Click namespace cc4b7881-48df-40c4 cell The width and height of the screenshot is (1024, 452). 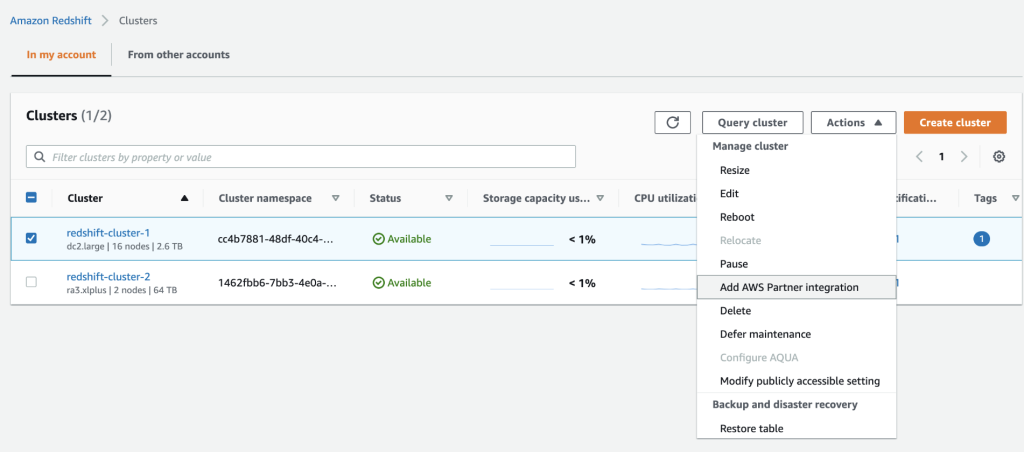tap(277, 239)
